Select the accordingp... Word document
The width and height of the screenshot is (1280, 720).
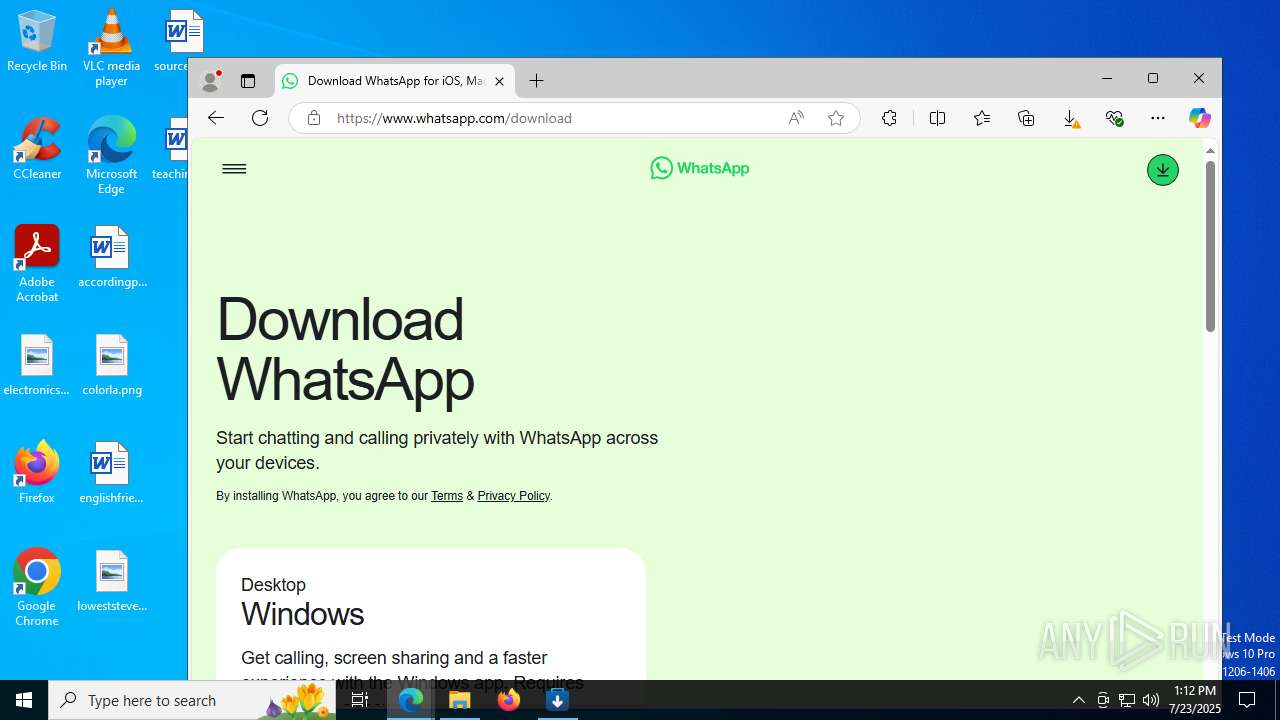(x=112, y=257)
